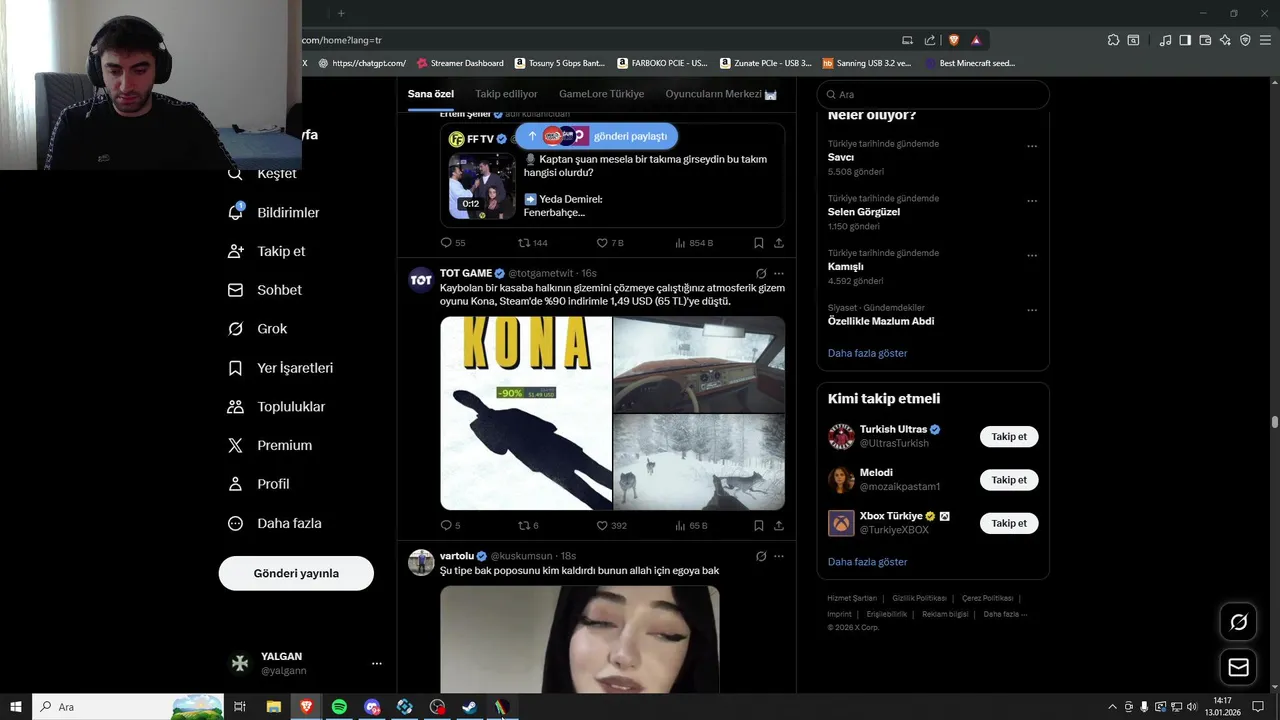
Task: Open Grok explain icon on TOT GAME post
Action: [761, 273]
